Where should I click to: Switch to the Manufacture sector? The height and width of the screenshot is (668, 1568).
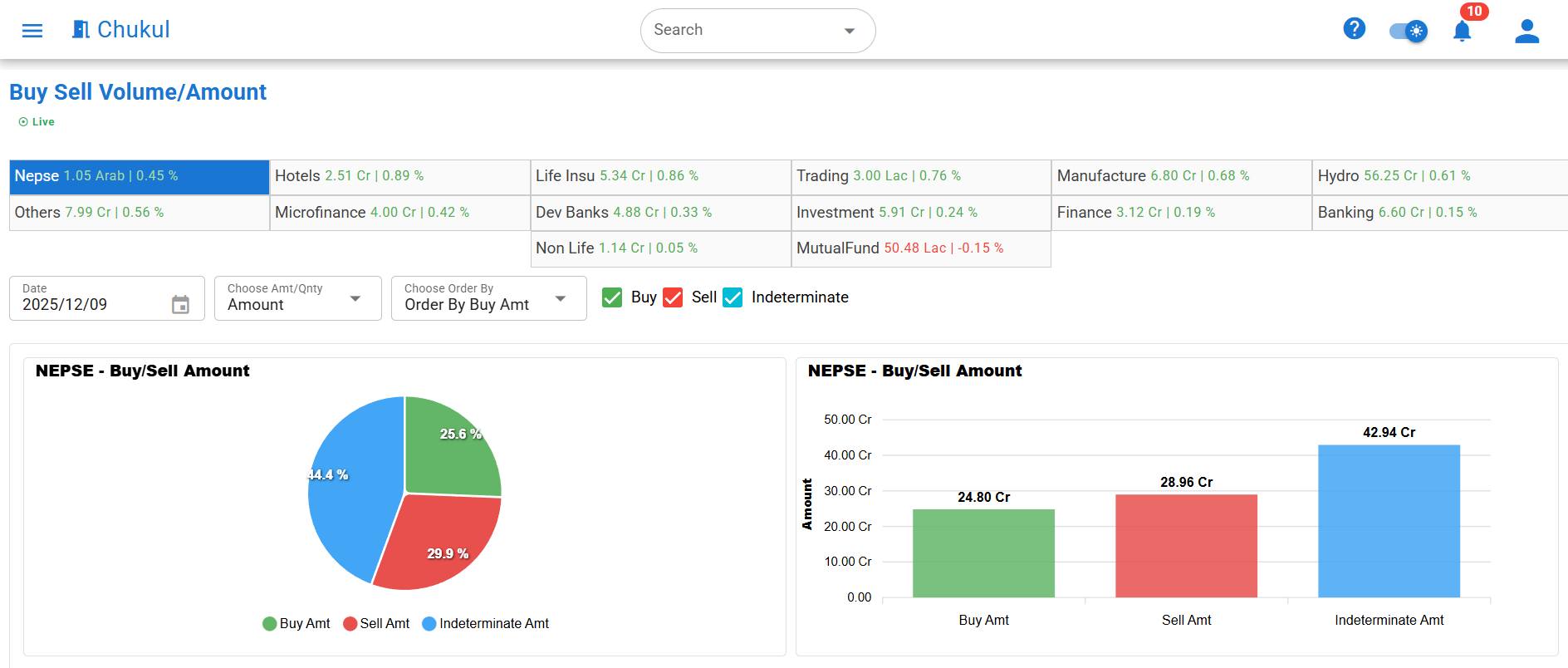click(x=1183, y=177)
